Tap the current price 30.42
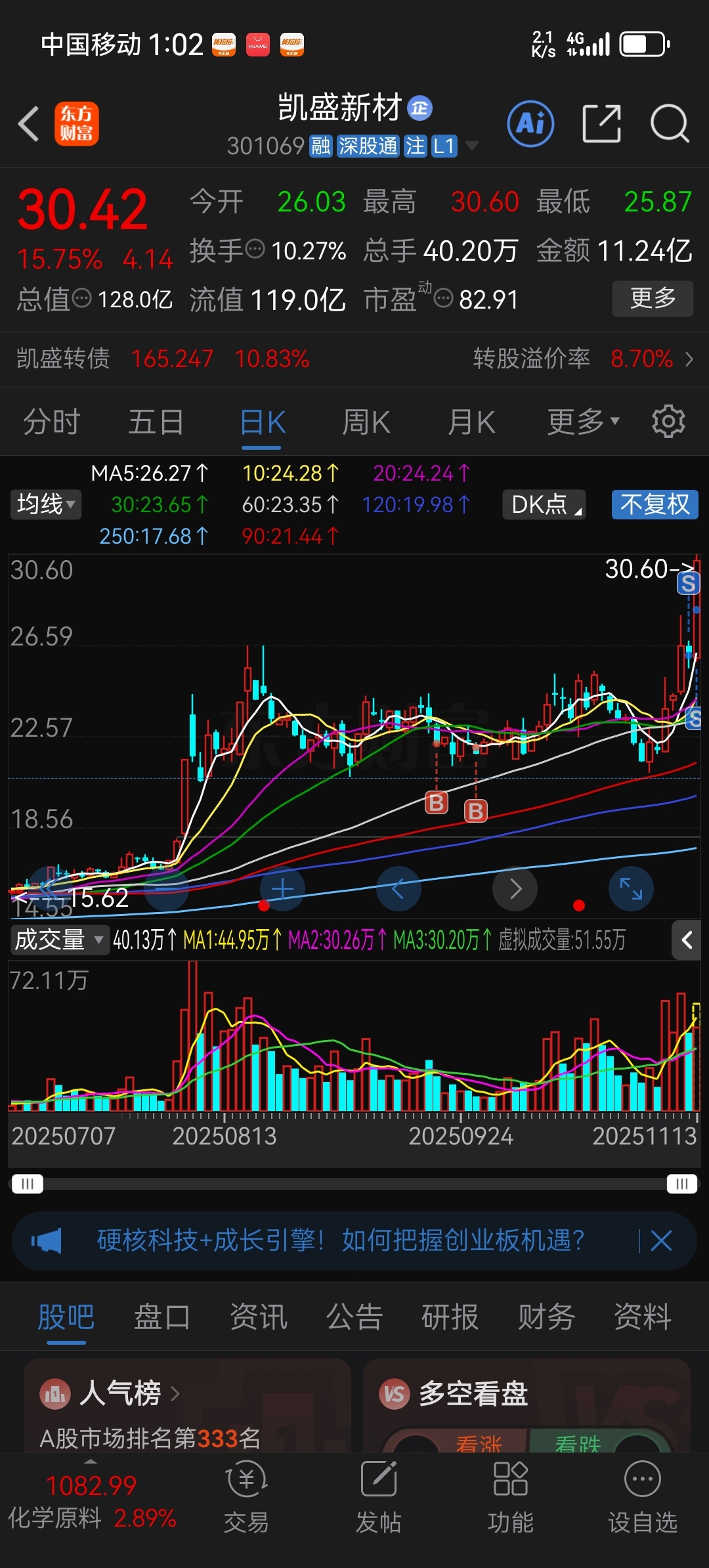This screenshot has width=709, height=1568. coord(83,210)
